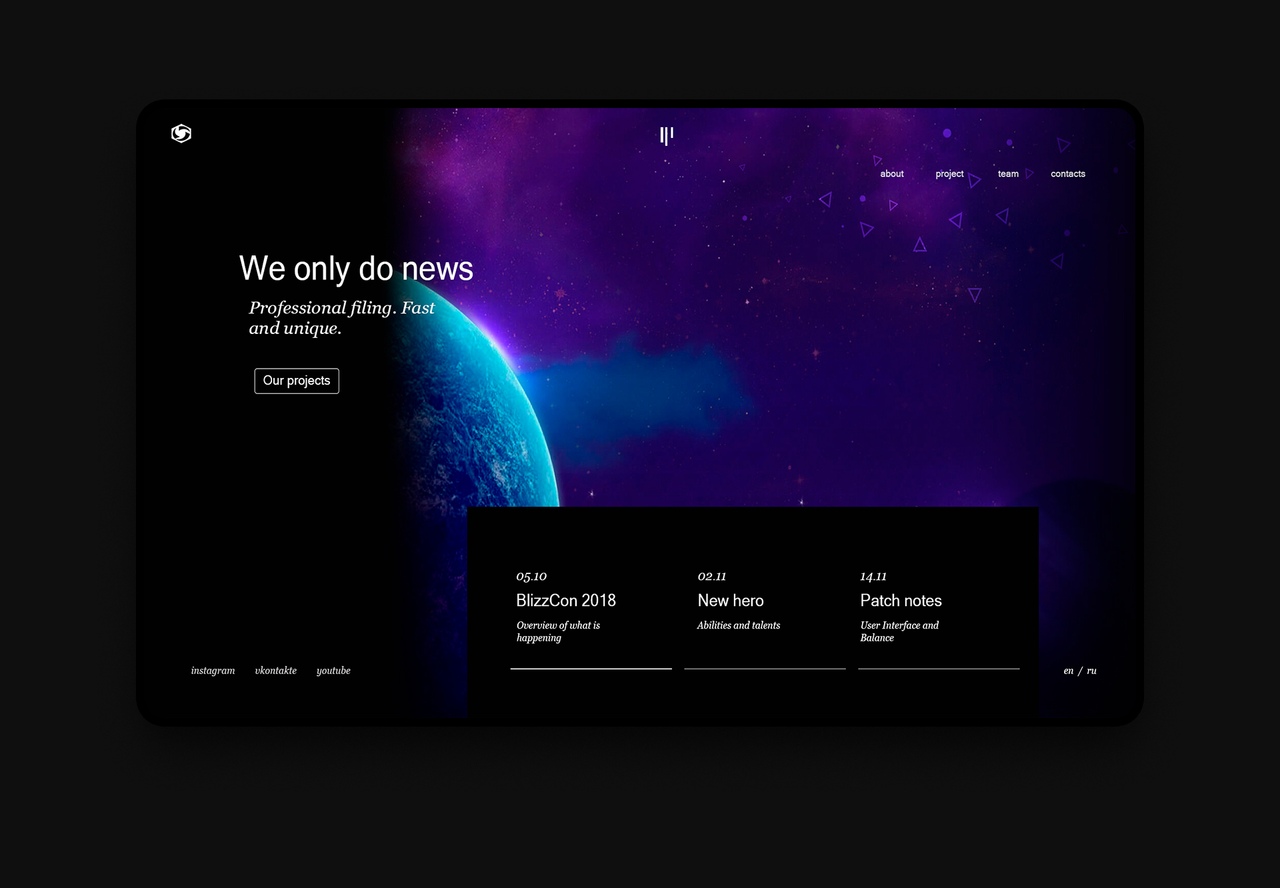The height and width of the screenshot is (888, 1280).
Task: Click the 05.10 date label
Action: (531, 577)
